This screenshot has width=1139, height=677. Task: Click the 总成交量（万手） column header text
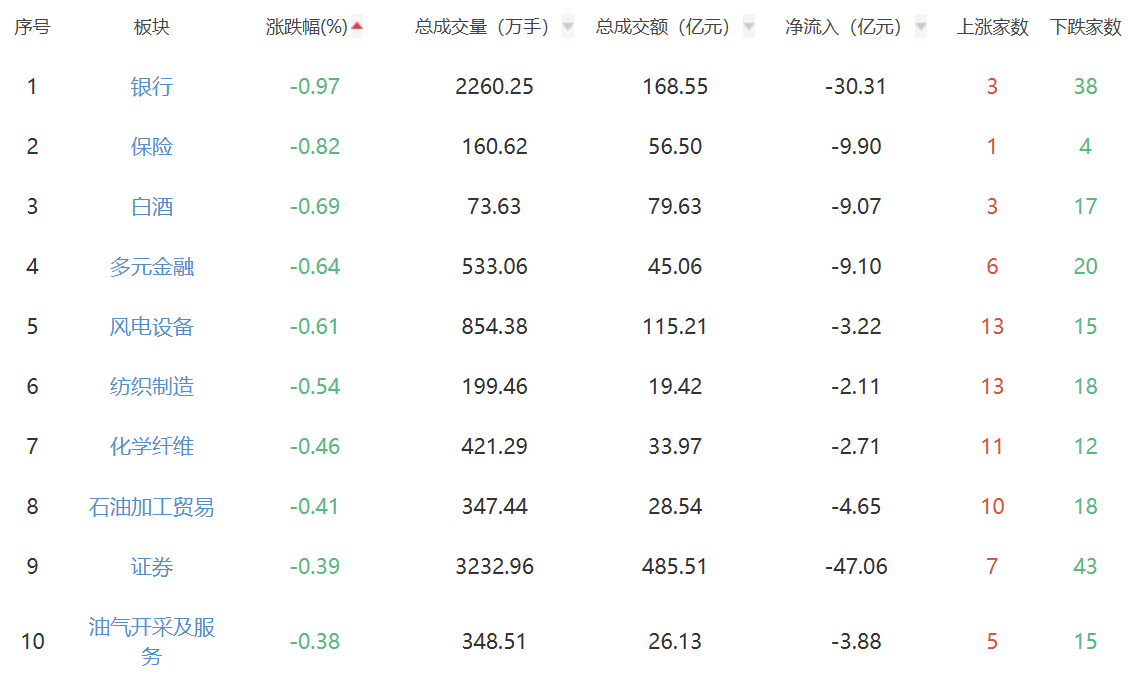(x=482, y=27)
